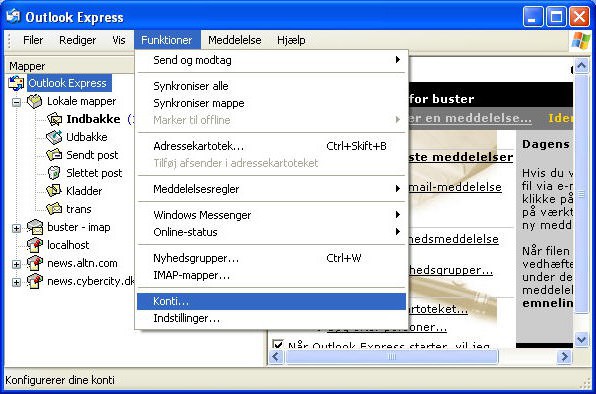
Task: Expand the buster - imap node
Action: pos(16,228)
